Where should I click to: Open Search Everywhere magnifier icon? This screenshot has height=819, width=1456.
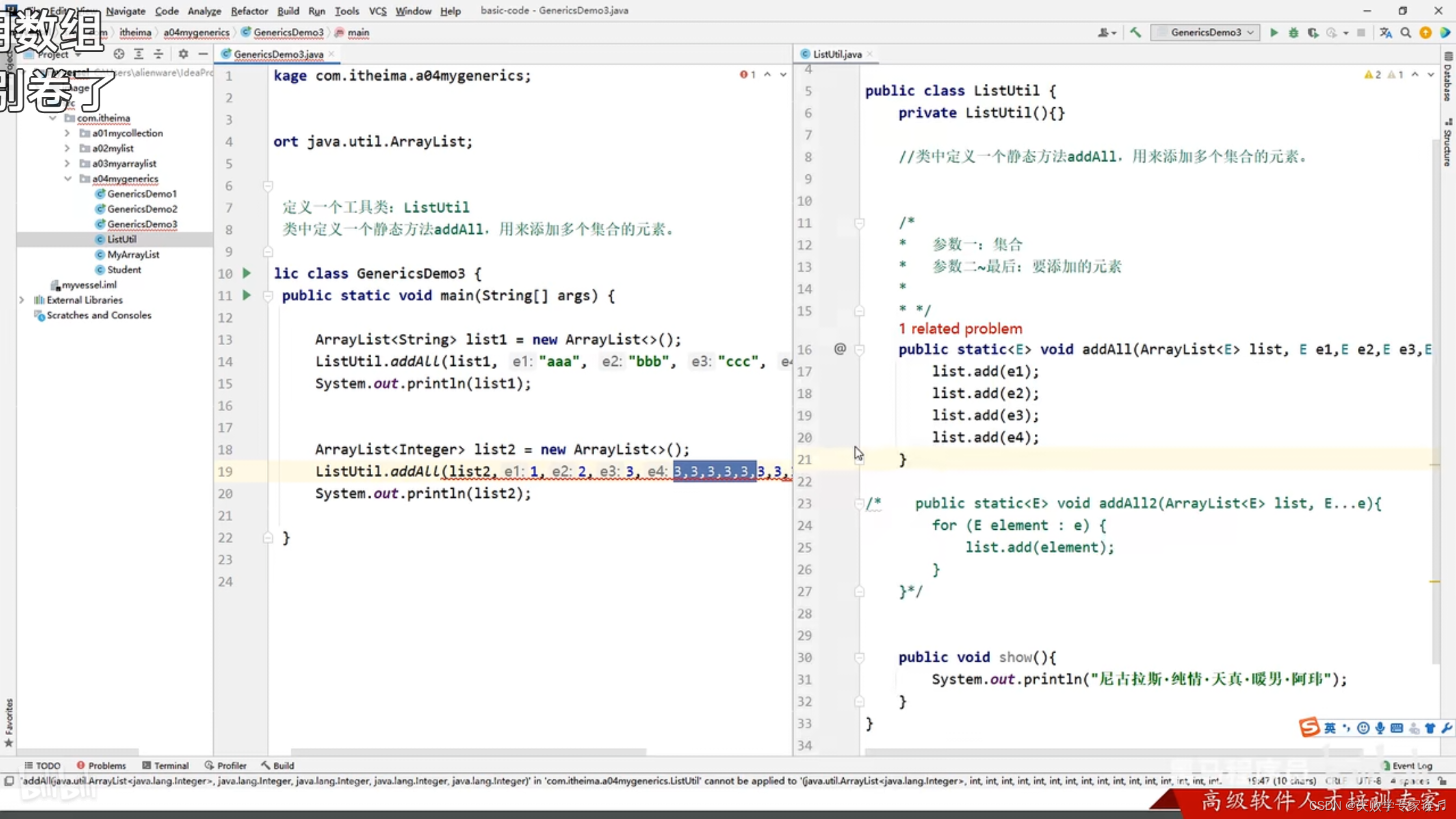pyautogui.click(x=1405, y=32)
